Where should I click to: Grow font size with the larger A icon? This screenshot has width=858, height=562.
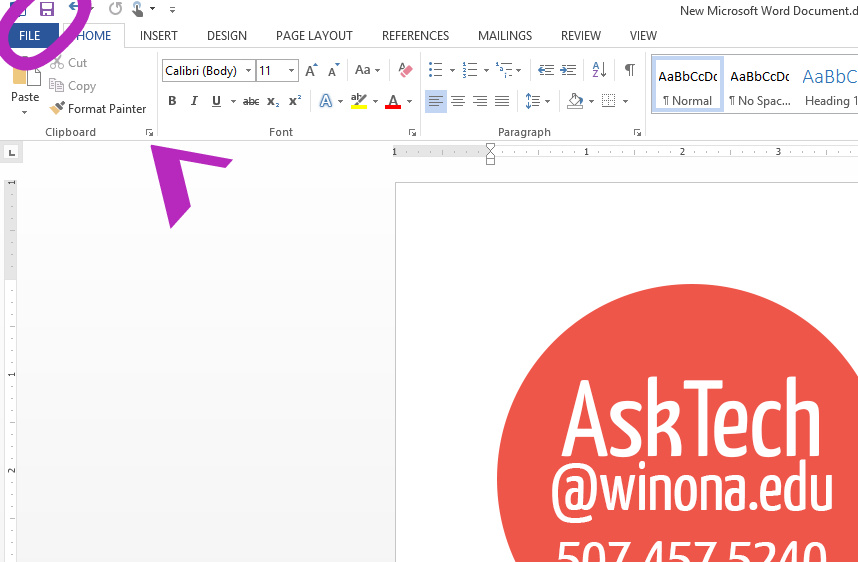311,70
